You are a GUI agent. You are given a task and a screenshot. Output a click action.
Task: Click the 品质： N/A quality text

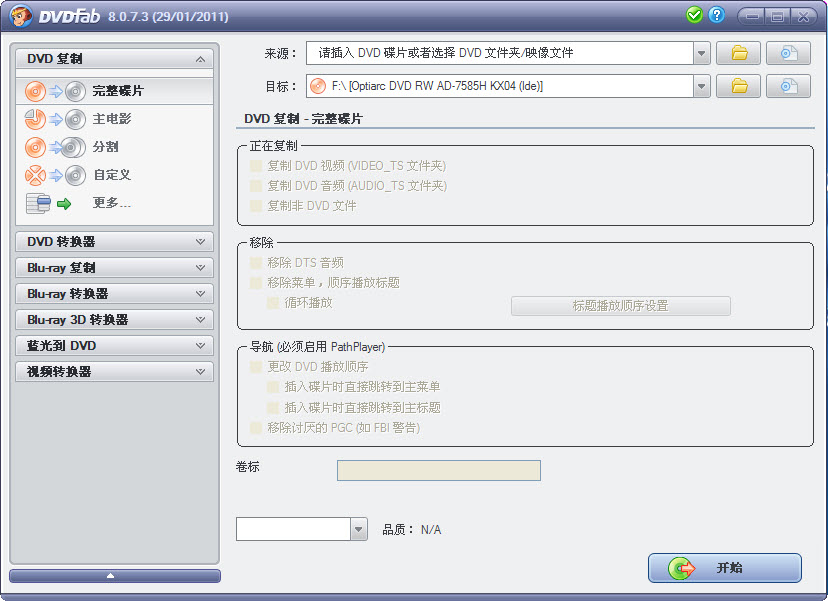pyautogui.click(x=411, y=530)
